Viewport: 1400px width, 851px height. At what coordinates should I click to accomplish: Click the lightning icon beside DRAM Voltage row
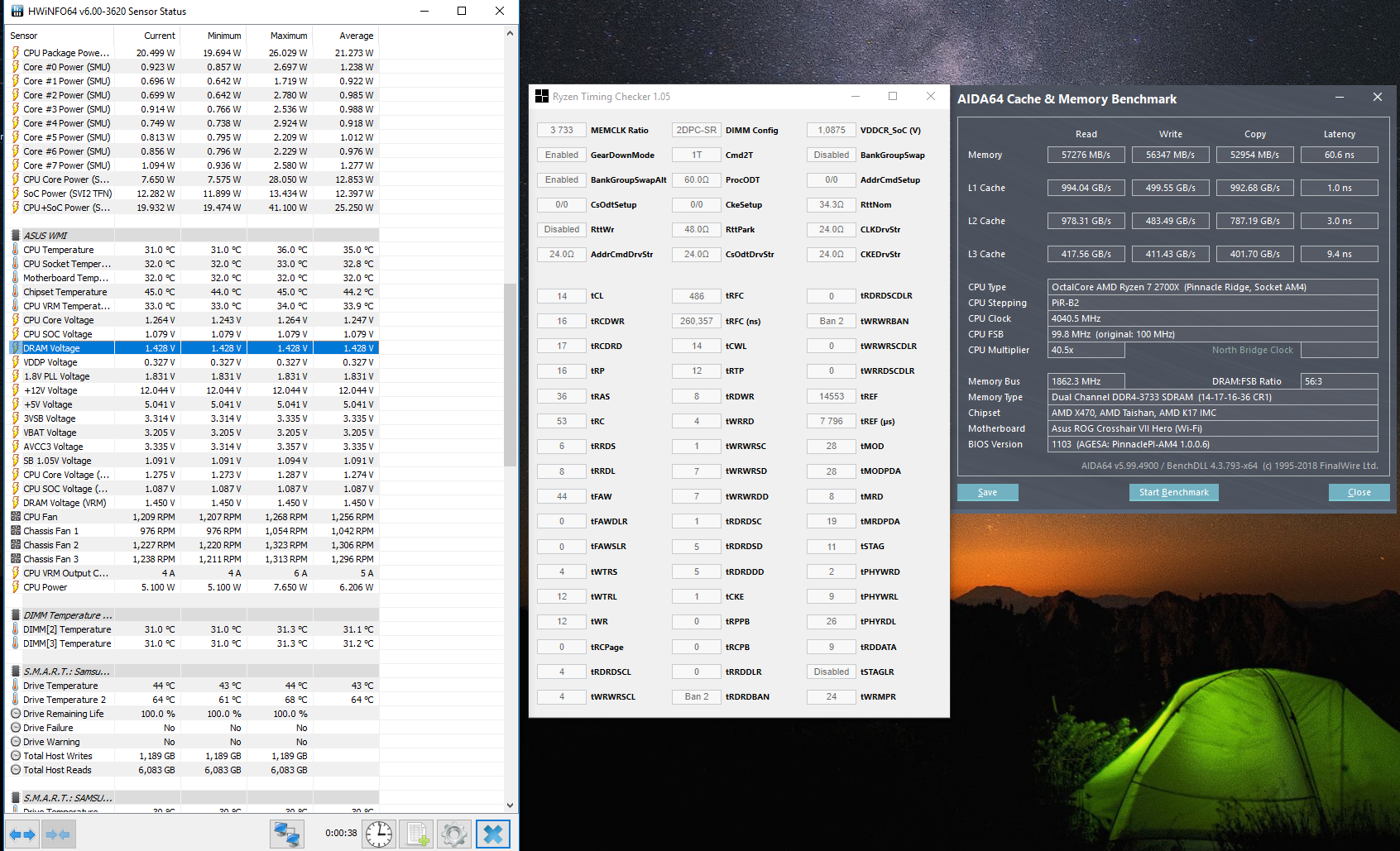(x=16, y=348)
